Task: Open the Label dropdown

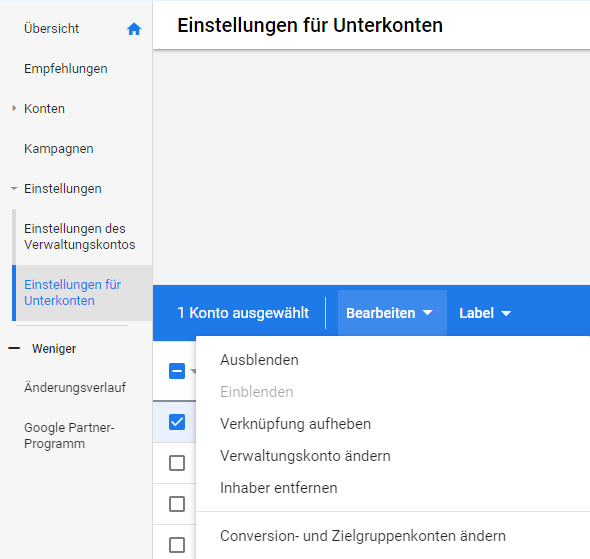Action: pos(485,313)
